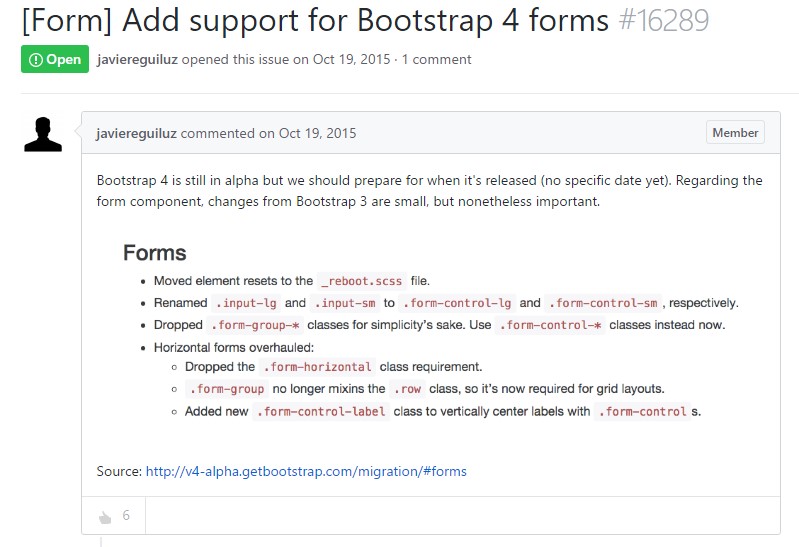
Task: Click the .form-control-sm code snippet
Action: 603,303
